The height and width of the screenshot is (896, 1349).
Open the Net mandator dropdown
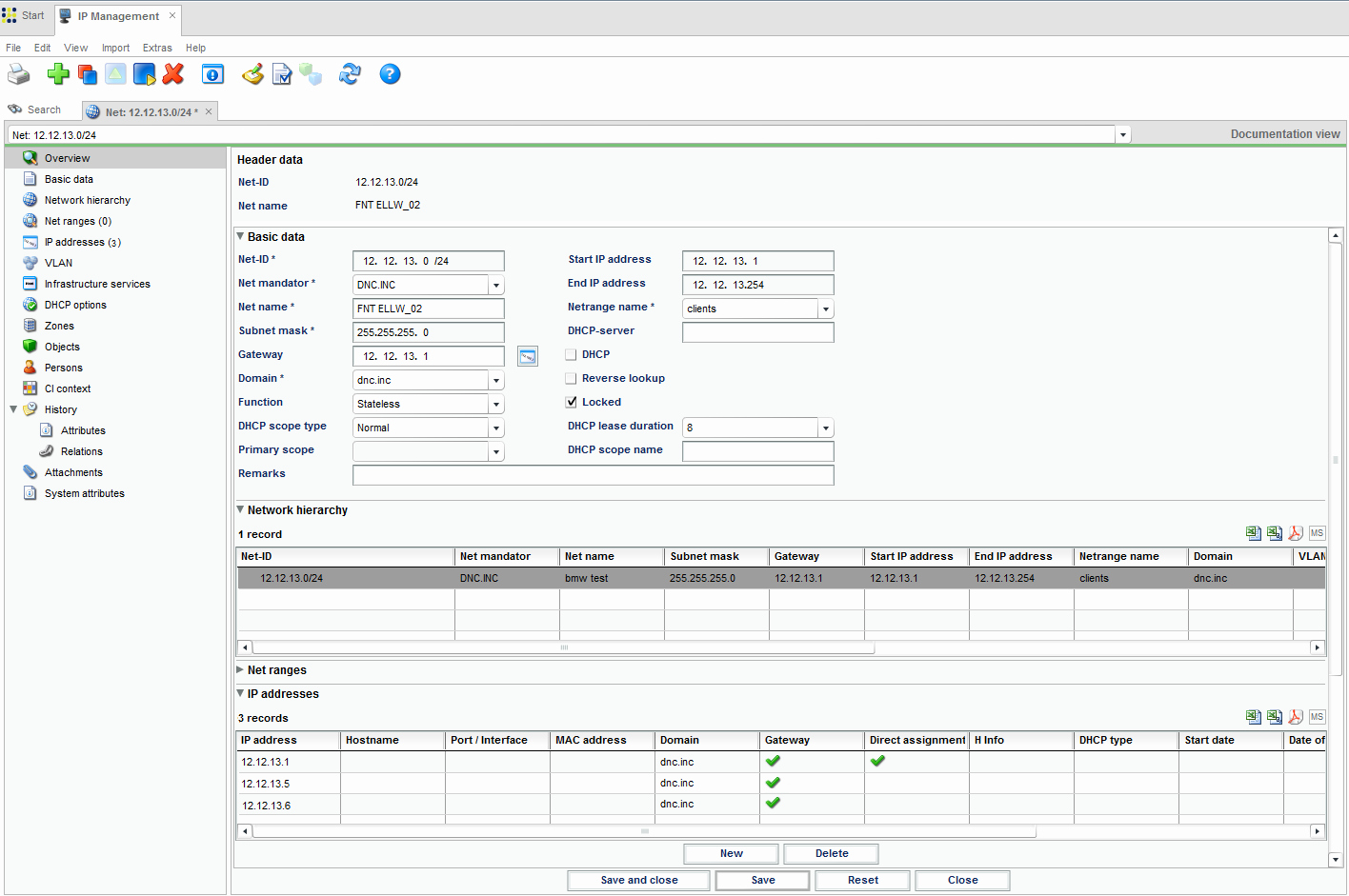click(x=496, y=285)
